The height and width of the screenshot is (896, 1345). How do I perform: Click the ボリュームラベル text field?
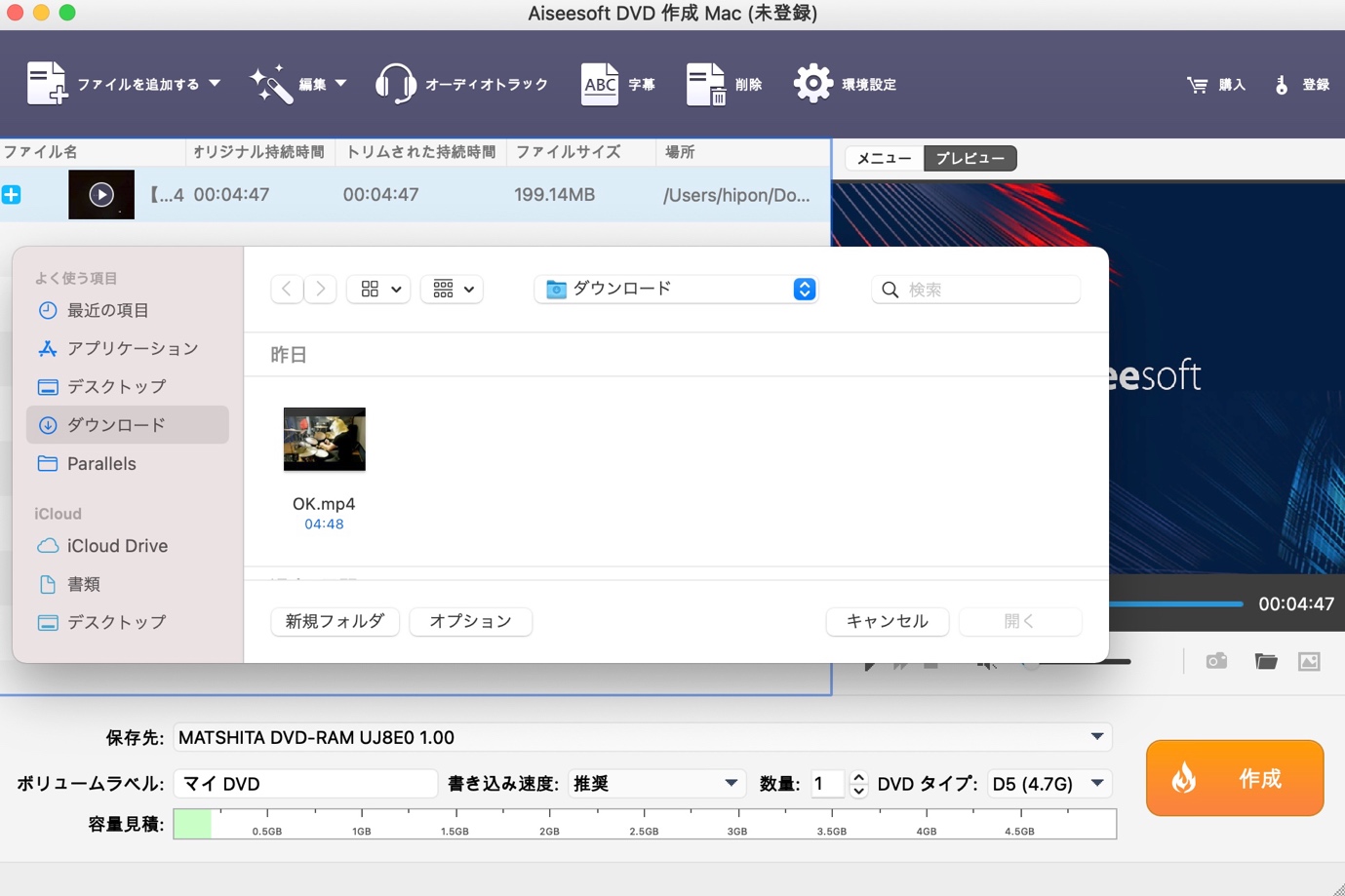(305, 784)
